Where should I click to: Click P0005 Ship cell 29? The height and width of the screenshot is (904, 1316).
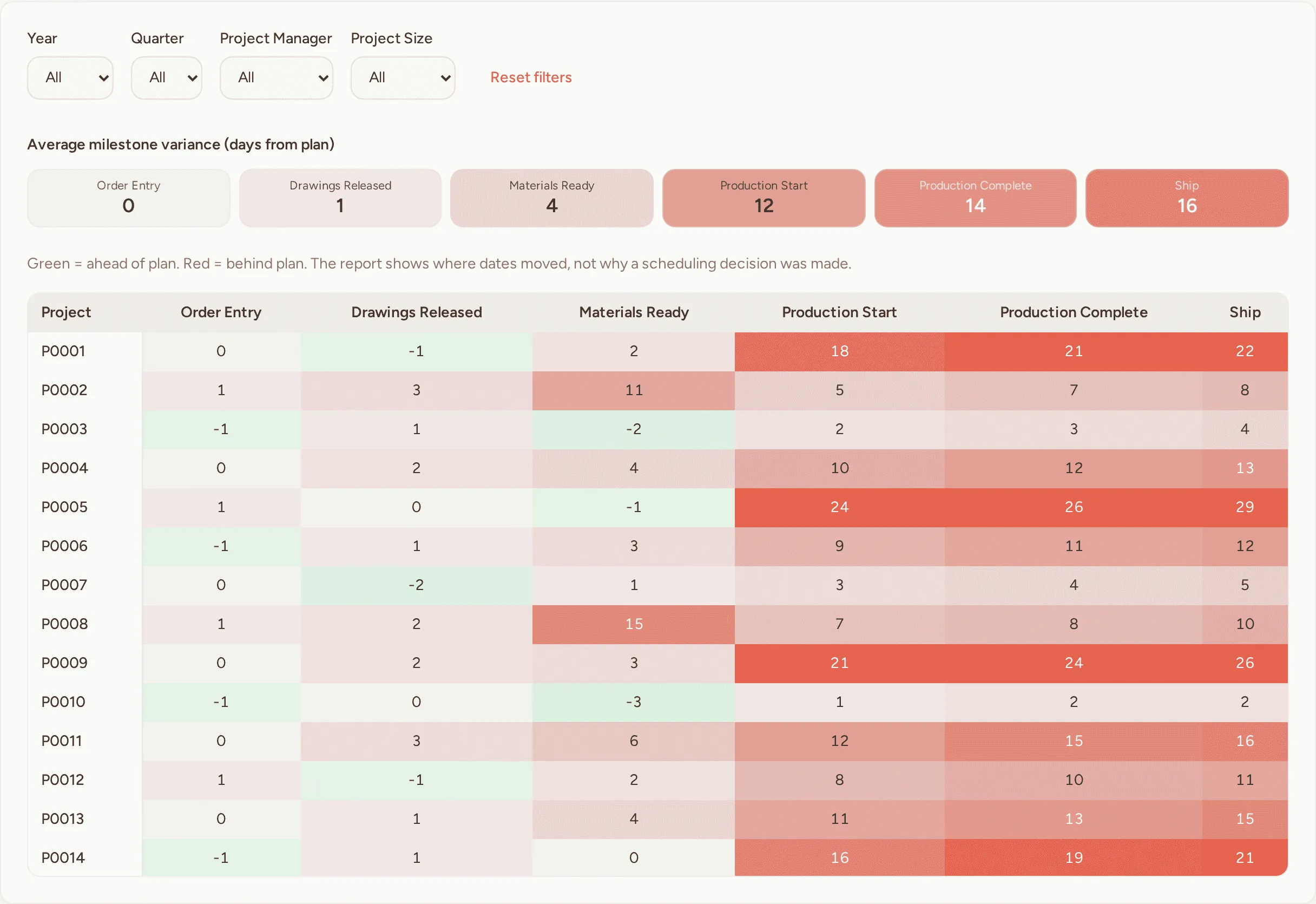[x=1245, y=508]
